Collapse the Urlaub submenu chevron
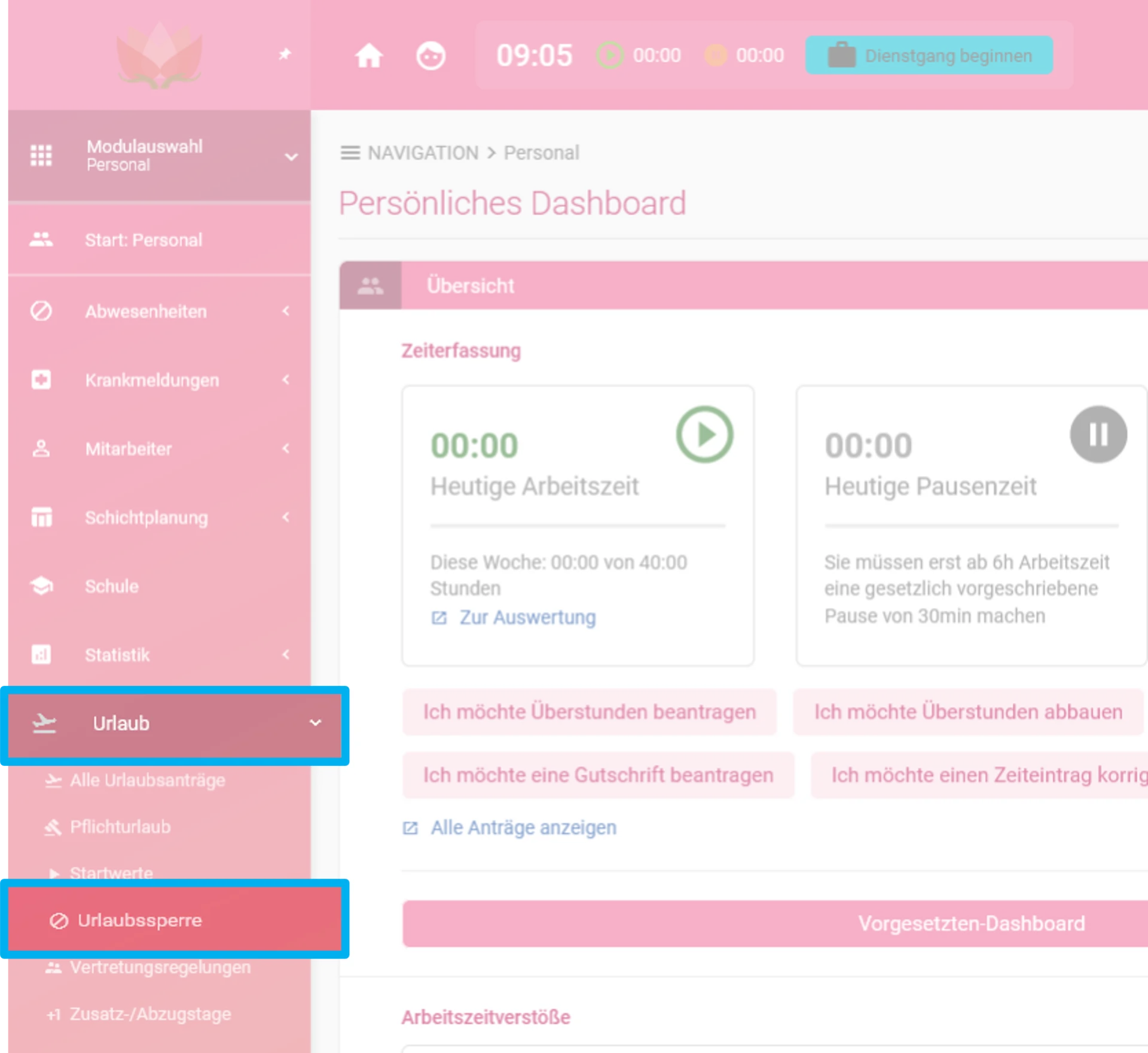The image size is (1148, 1053). coord(315,723)
